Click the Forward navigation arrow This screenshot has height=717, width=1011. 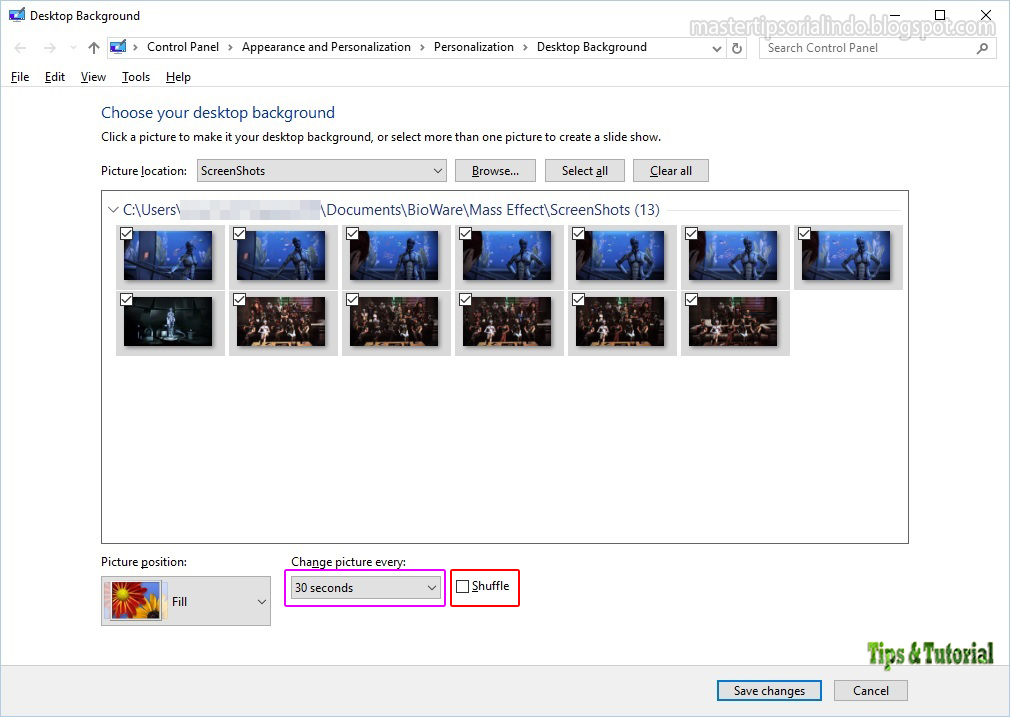(x=50, y=48)
